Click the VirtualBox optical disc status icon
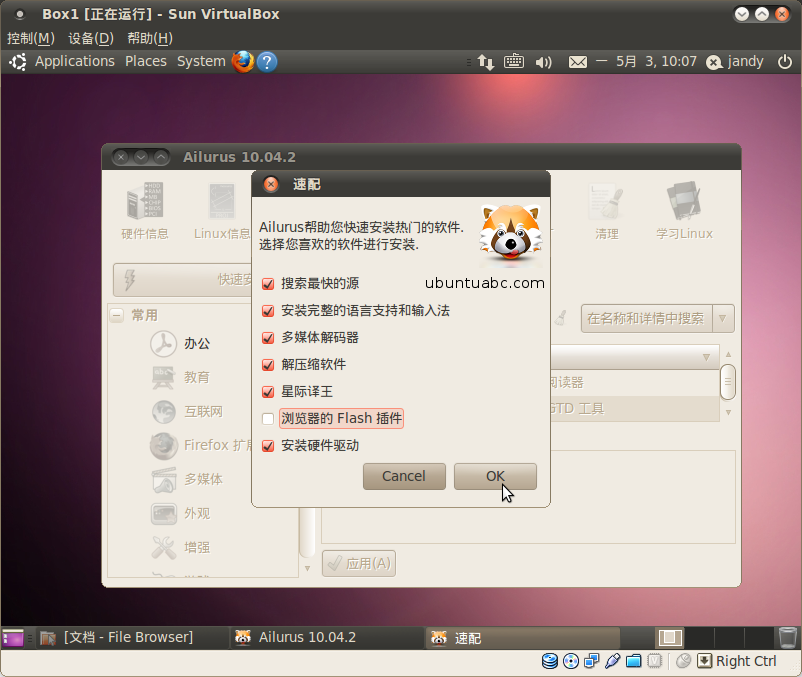This screenshot has height=677, width=802. (571, 661)
